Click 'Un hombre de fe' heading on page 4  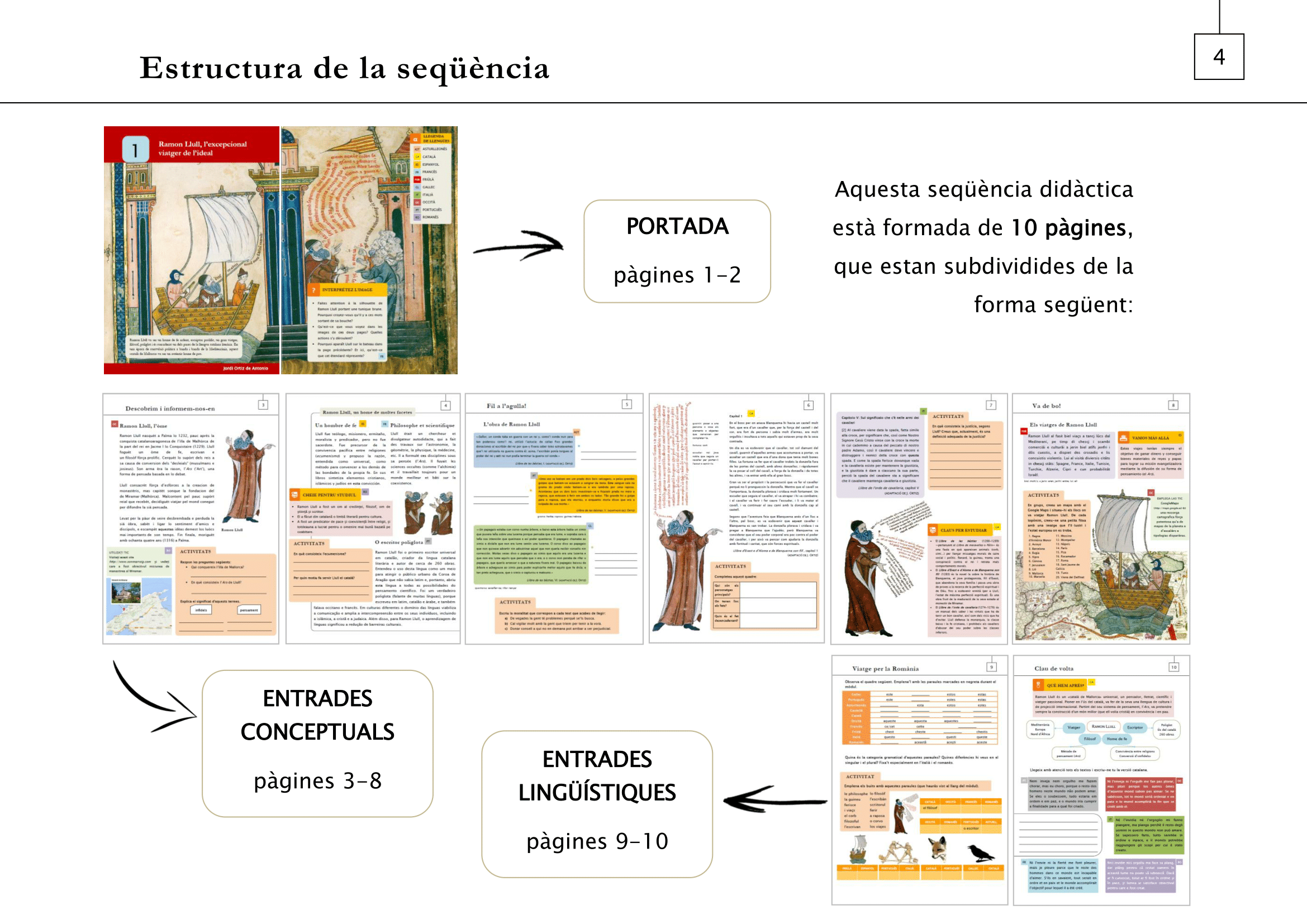point(336,426)
